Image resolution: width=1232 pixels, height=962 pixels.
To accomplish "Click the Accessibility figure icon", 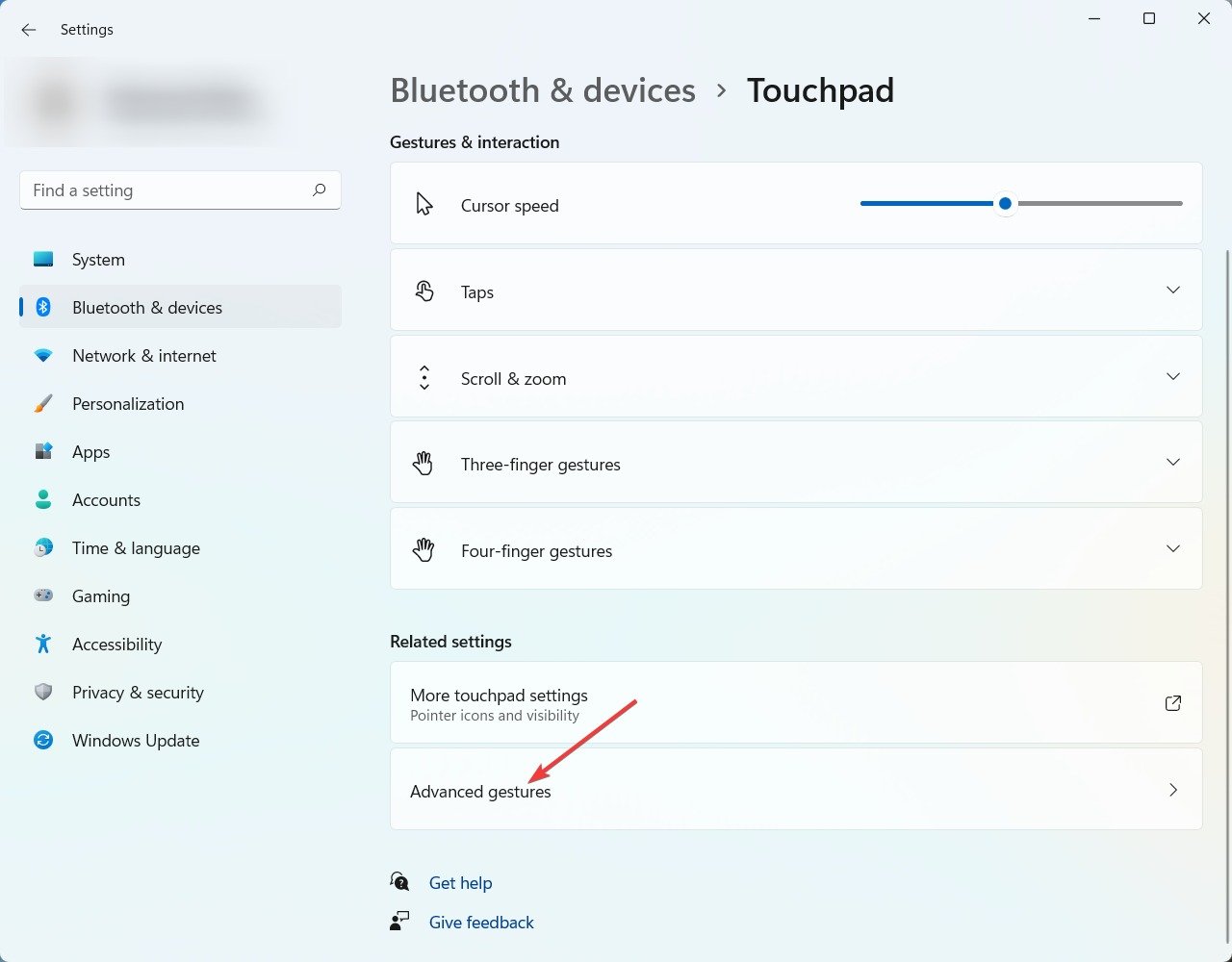I will point(43,645).
